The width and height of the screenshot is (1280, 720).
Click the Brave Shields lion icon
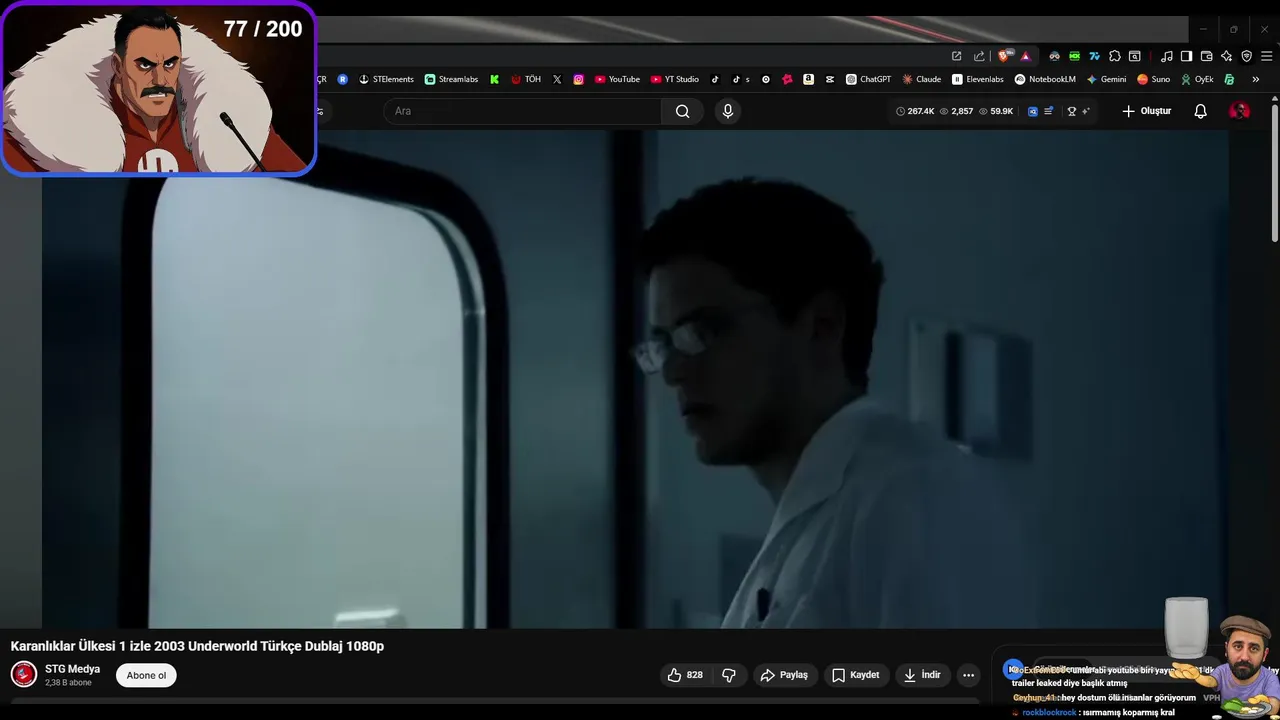coord(1003,56)
